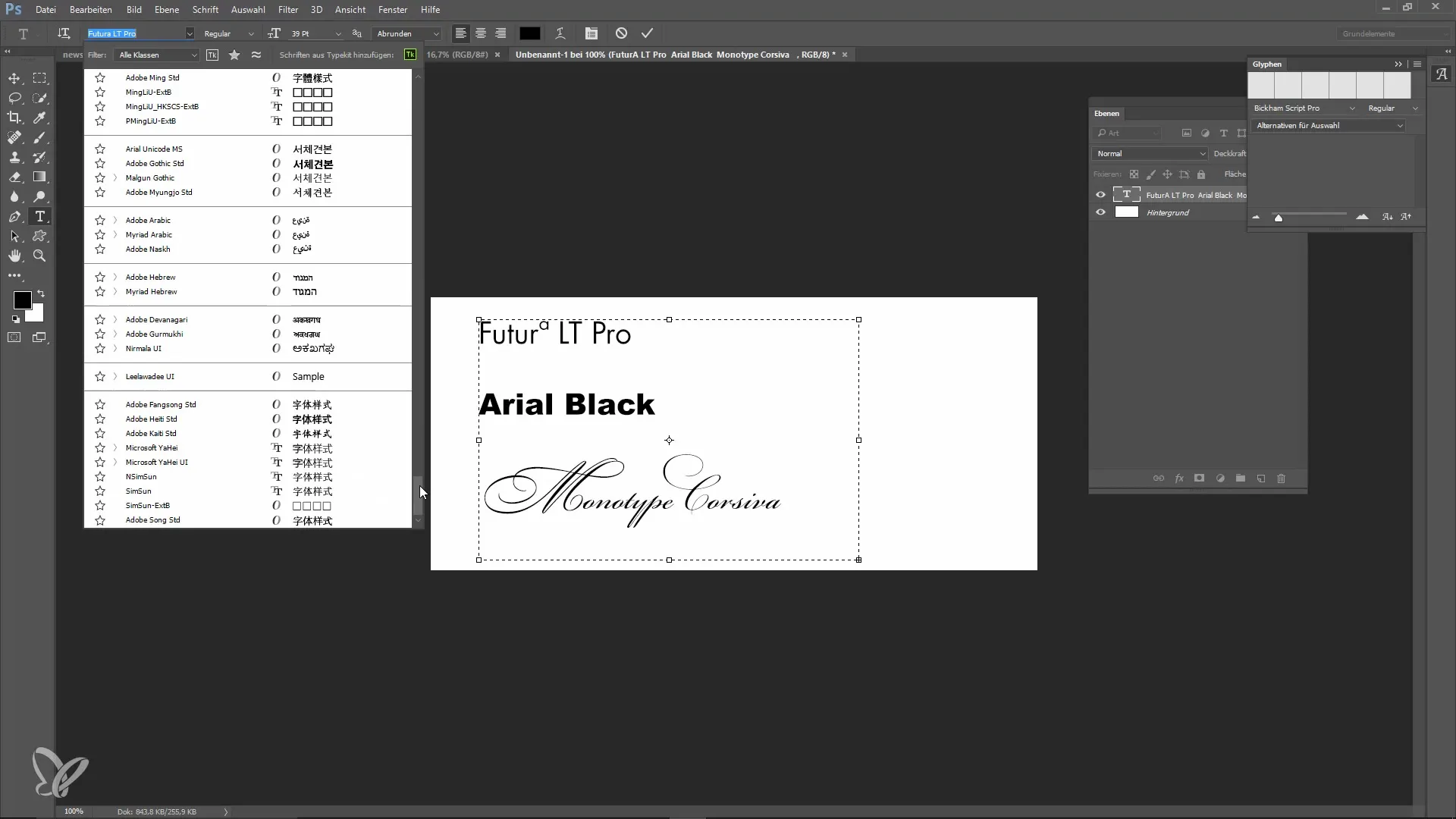This screenshot has height=819, width=1456.
Task: Add a layer style with fx icon
Action: click(x=1179, y=479)
